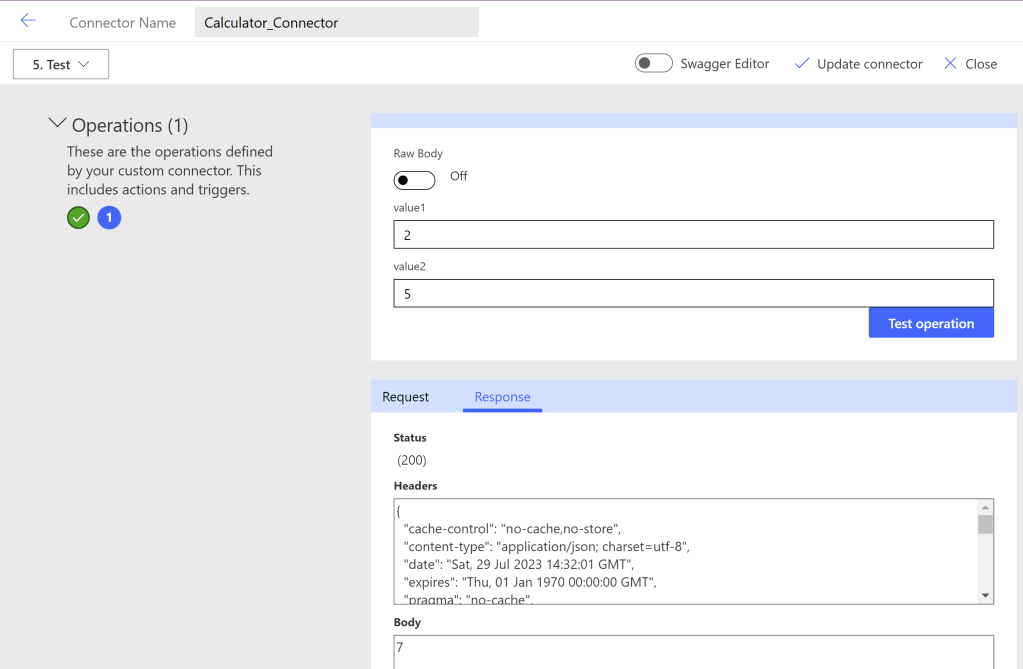Collapse the Operations (1) section chevron

[56, 125]
